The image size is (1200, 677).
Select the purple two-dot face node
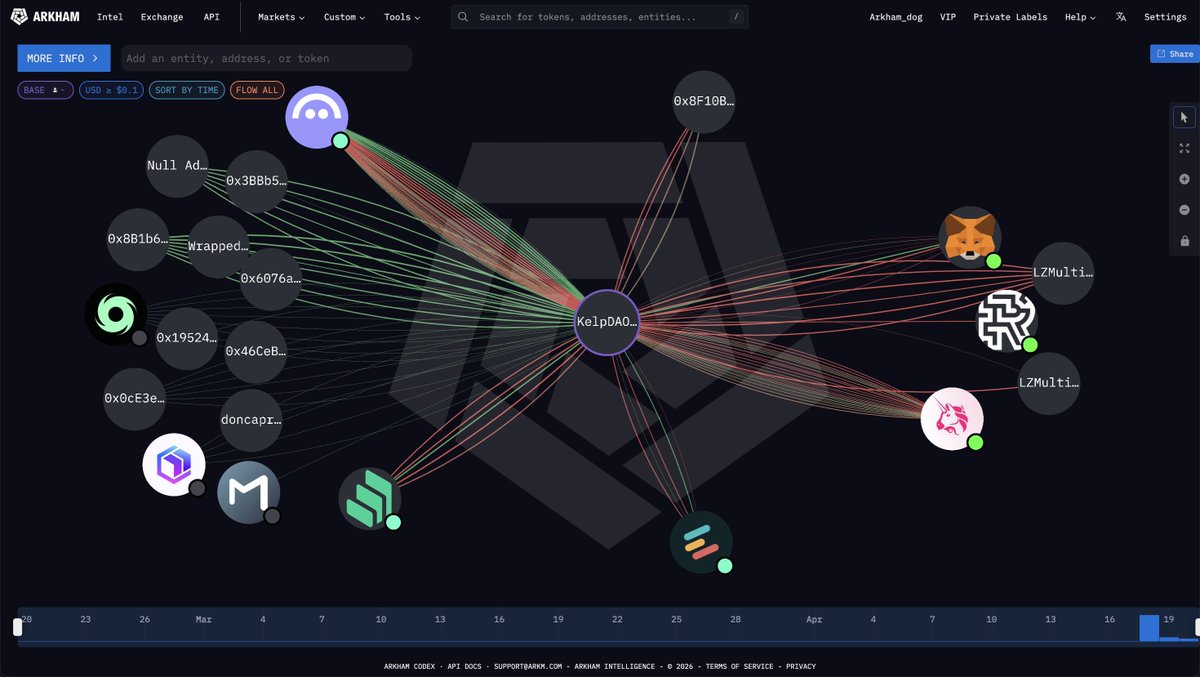pos(317,117)
